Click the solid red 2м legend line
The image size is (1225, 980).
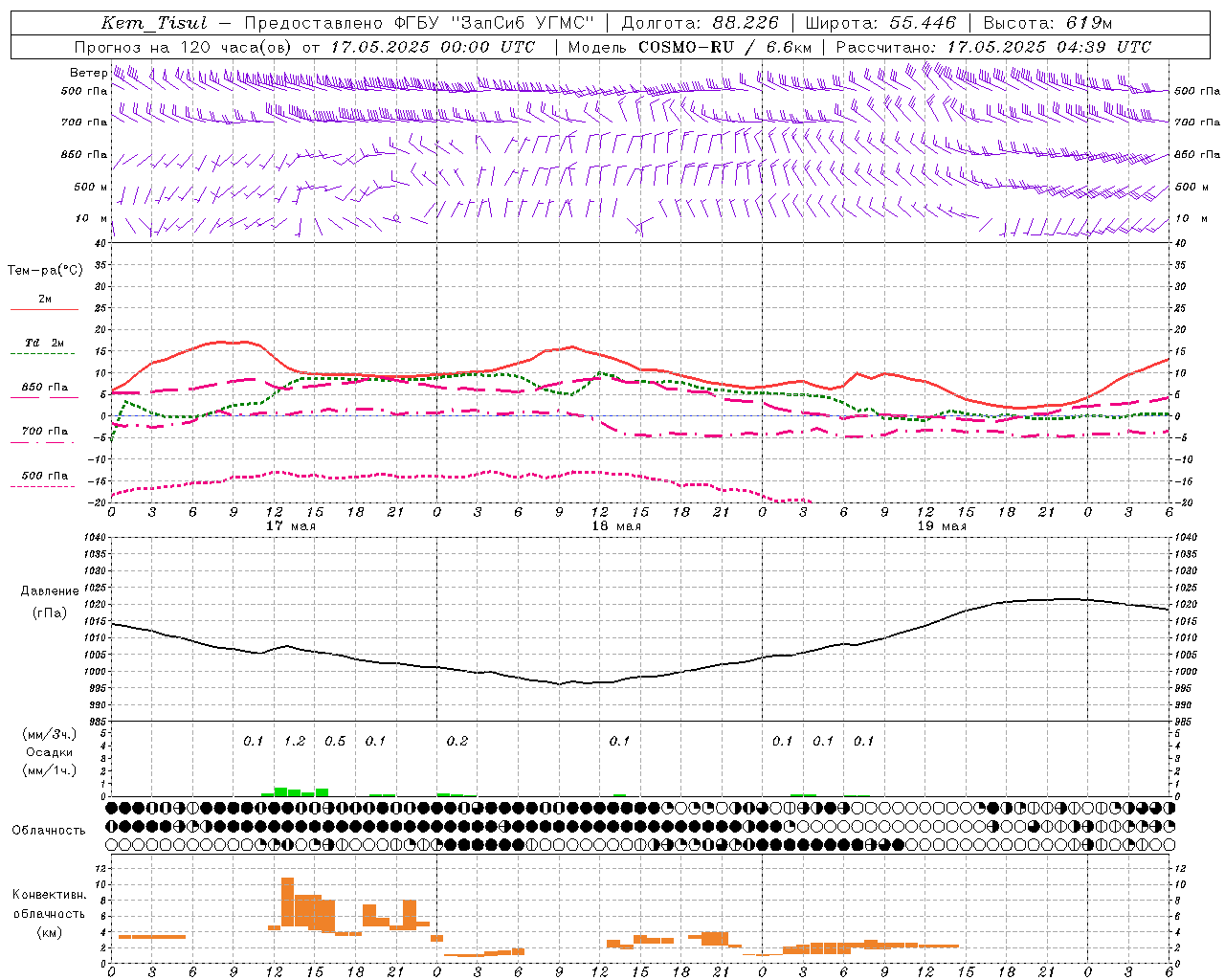44,309
